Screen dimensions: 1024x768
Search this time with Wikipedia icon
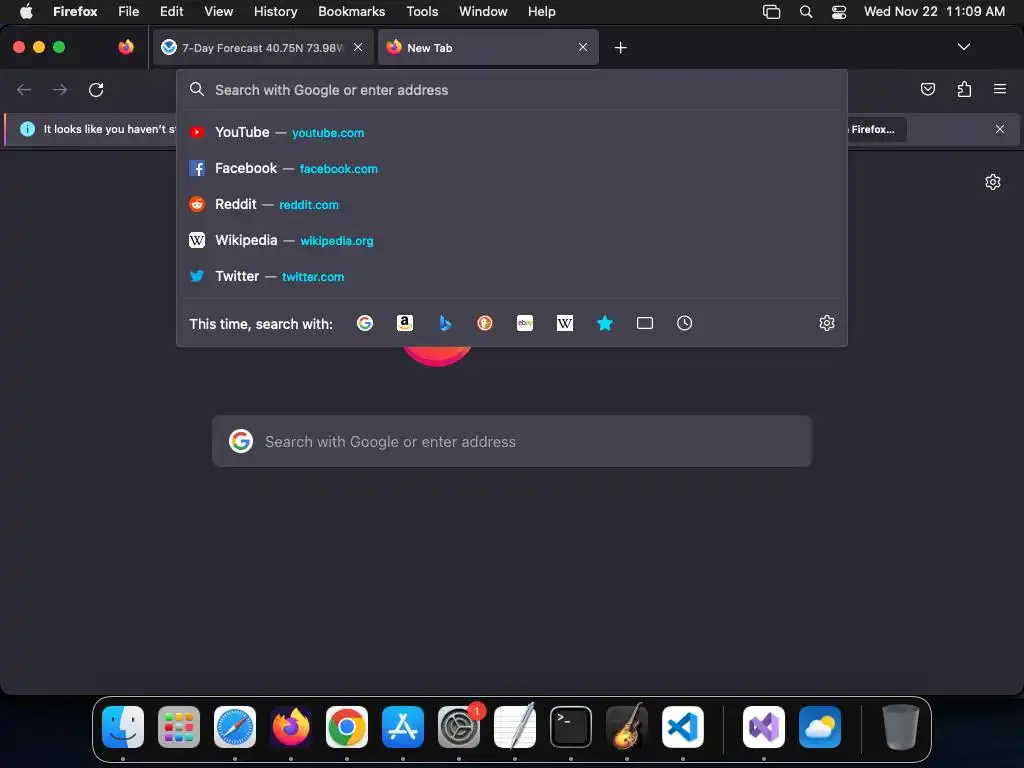(565, 323)
